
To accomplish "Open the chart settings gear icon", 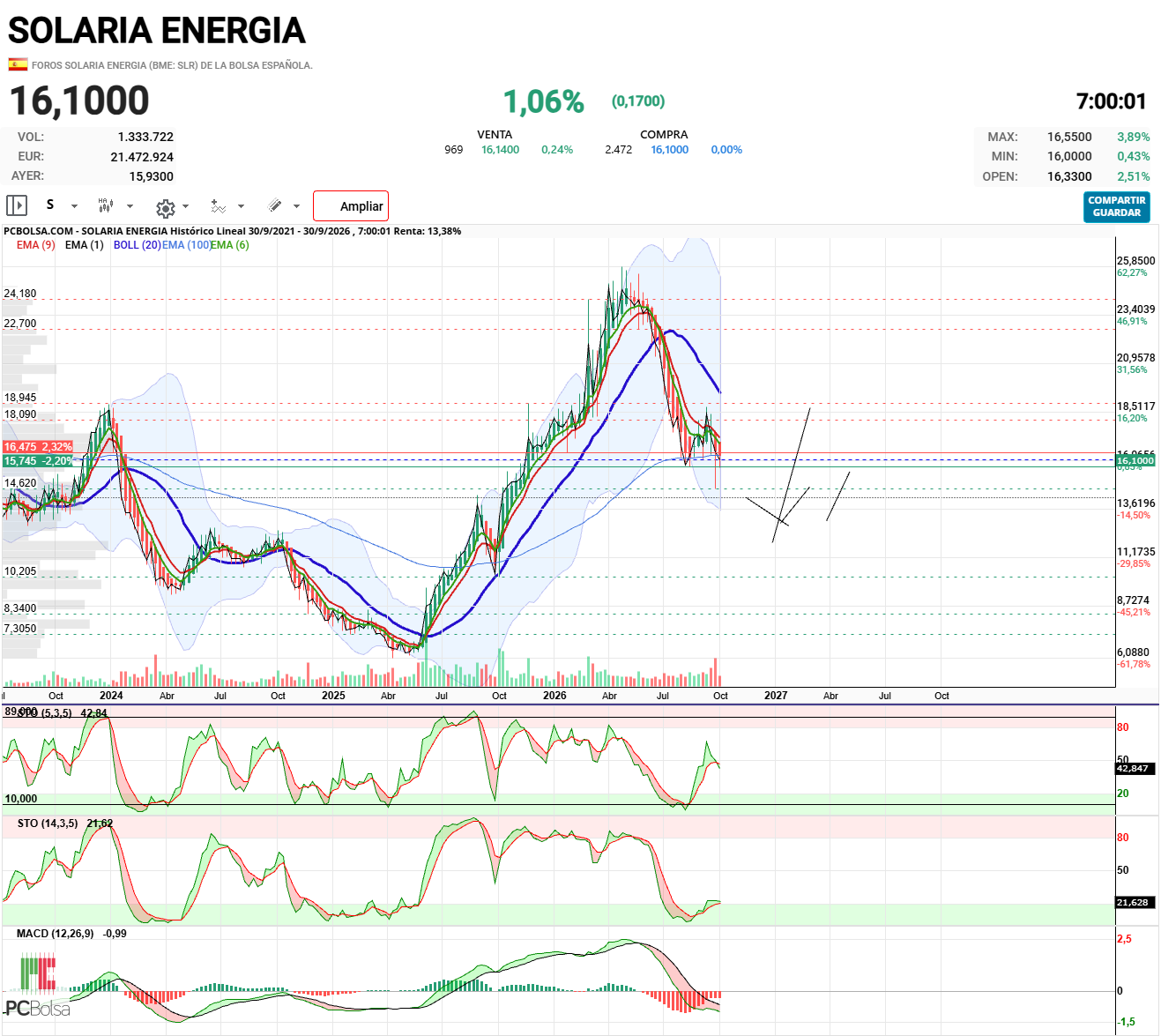I will (165, 208).
